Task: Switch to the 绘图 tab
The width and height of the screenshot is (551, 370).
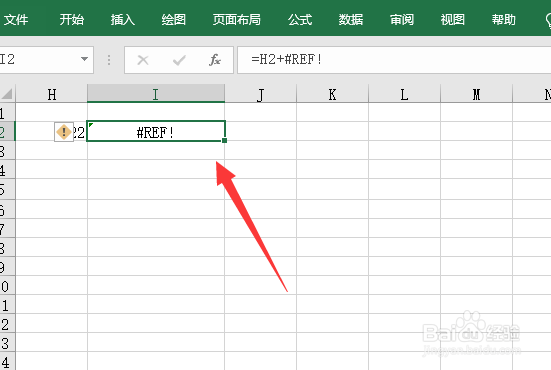Action: pos(174,20)
